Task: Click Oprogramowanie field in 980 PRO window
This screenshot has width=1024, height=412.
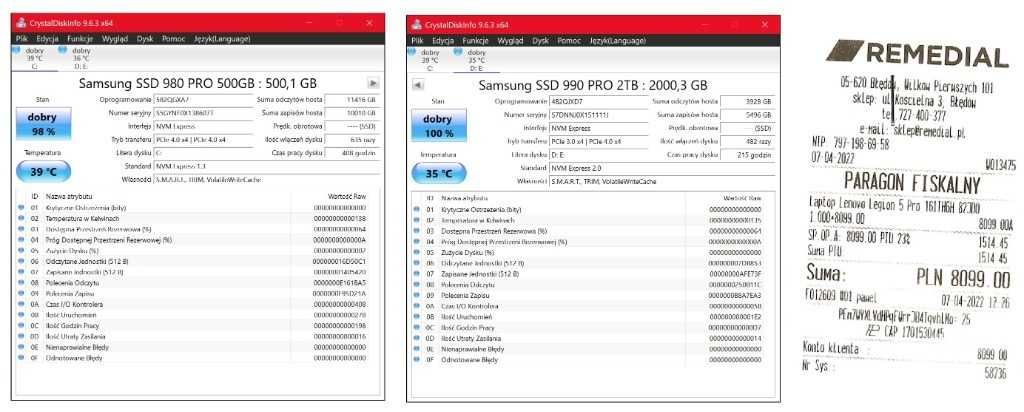Action: (x=202, y=100)
